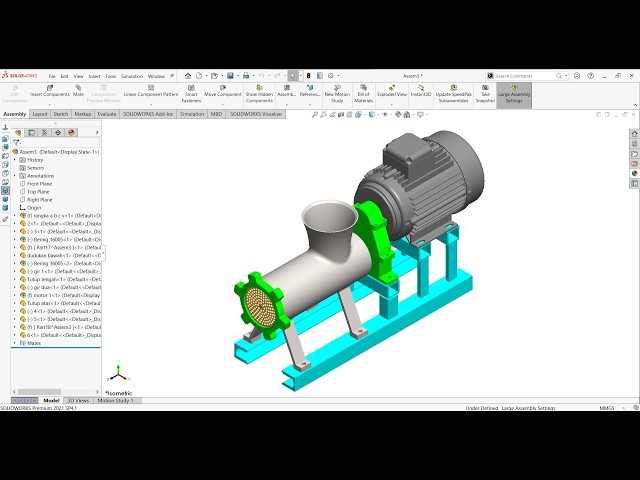Image resolution: width=640 pixels, height=480 pixels.
Task: Click Zoom to Fit in view toolbar
Action: pyautogui.click(x=315, y=115)
